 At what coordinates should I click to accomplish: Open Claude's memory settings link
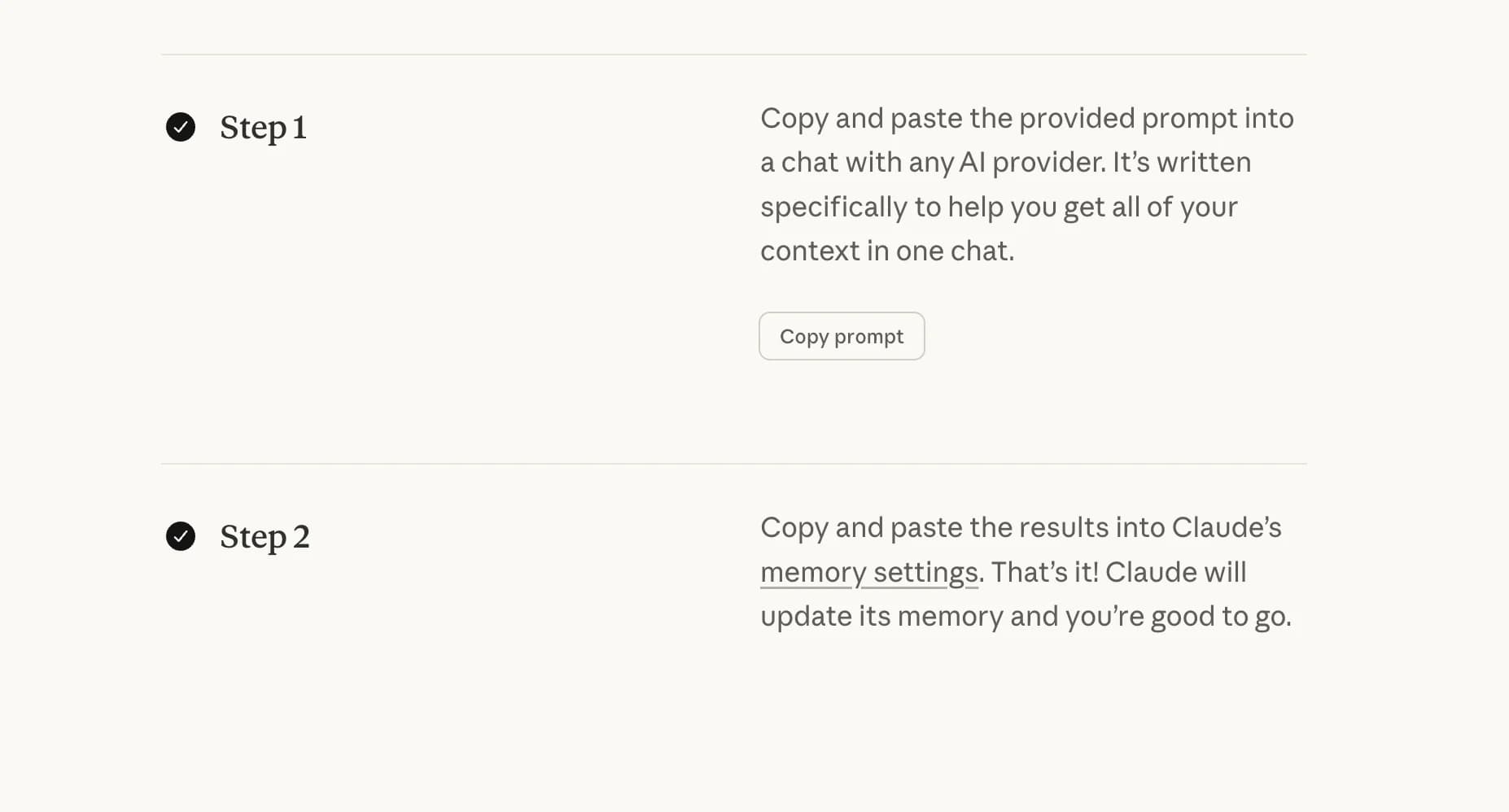click(868, 572)
